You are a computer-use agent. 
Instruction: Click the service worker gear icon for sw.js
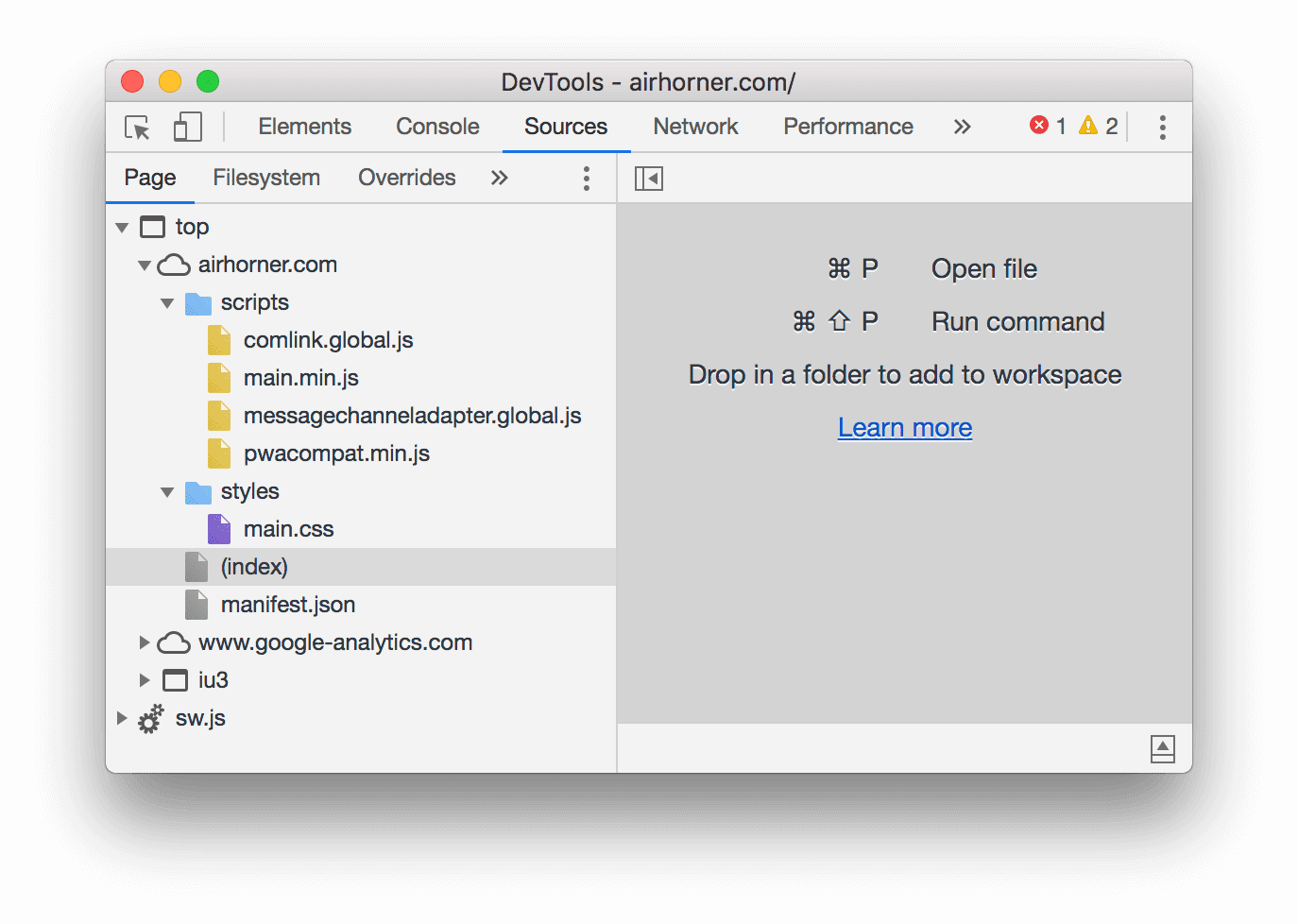151,718
